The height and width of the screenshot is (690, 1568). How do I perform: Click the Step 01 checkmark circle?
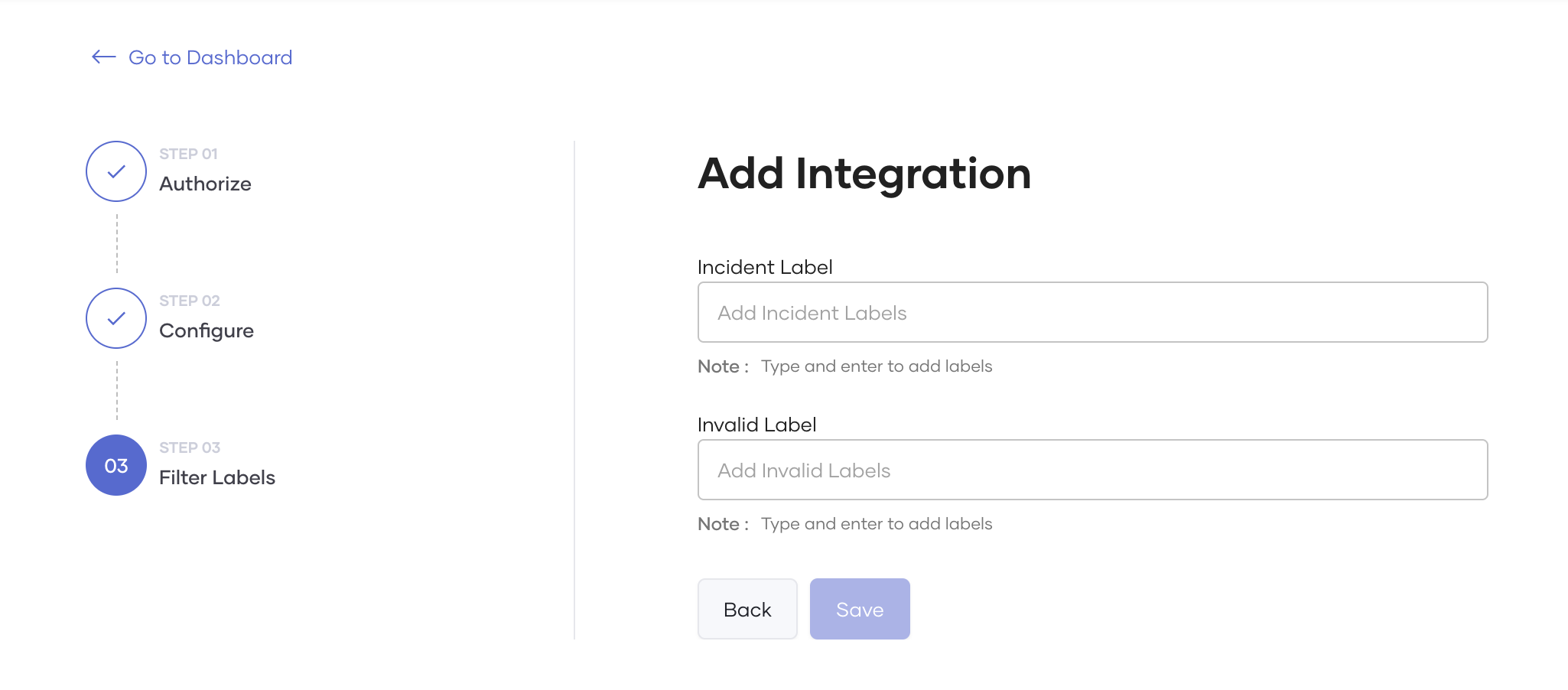click(x=116, y=171)
